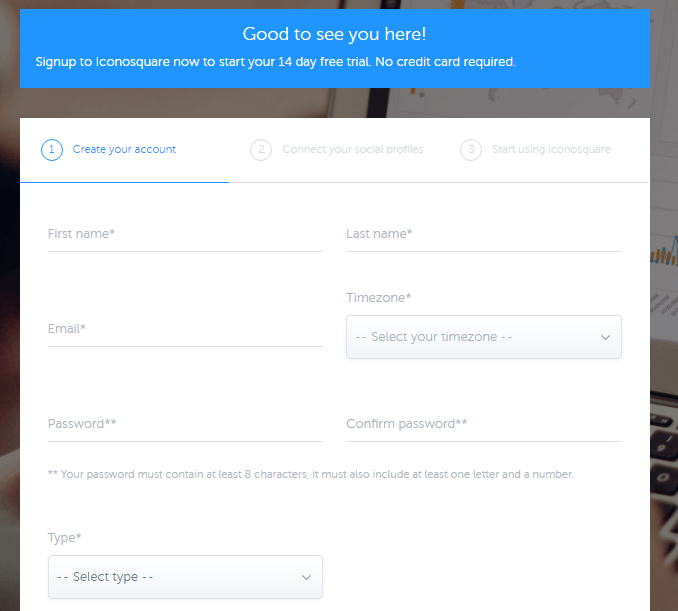Image resolution: width=678 pixels, height=611 pixels.
Task: Click the timezone dropdown chevron arrow
Action: [x=605, y=338]
